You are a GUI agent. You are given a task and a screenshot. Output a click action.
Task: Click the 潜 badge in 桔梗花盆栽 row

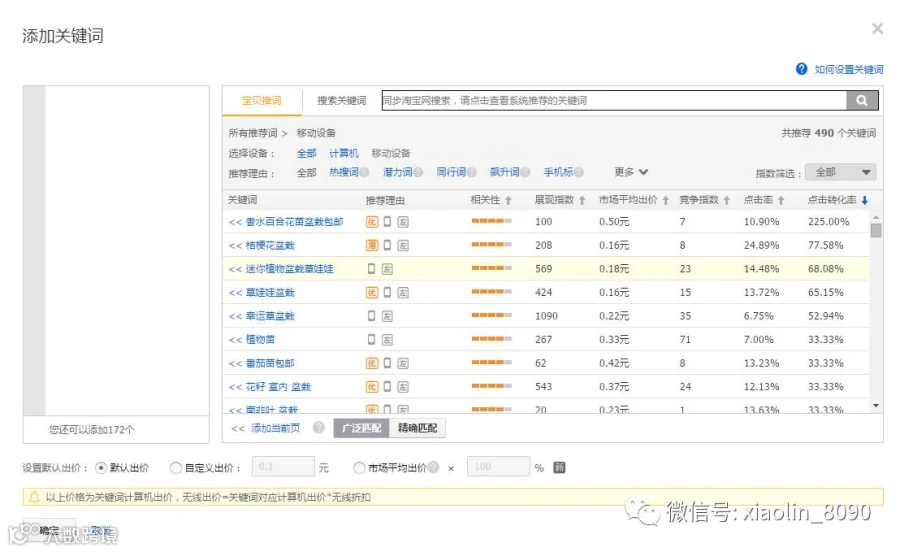pos(372,245)
